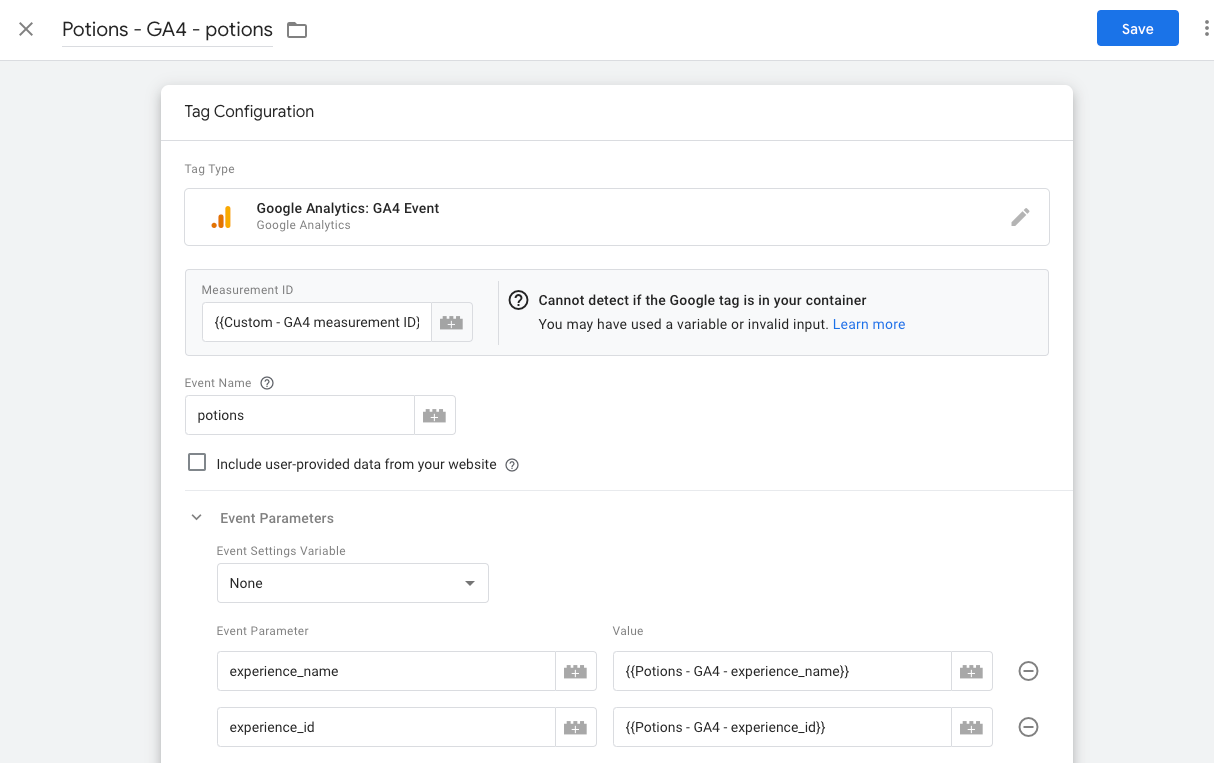This screenshot has width=1214, height=763.
Task: Edit tag type with the pencil icon
Action: (x=1020, y=217)
